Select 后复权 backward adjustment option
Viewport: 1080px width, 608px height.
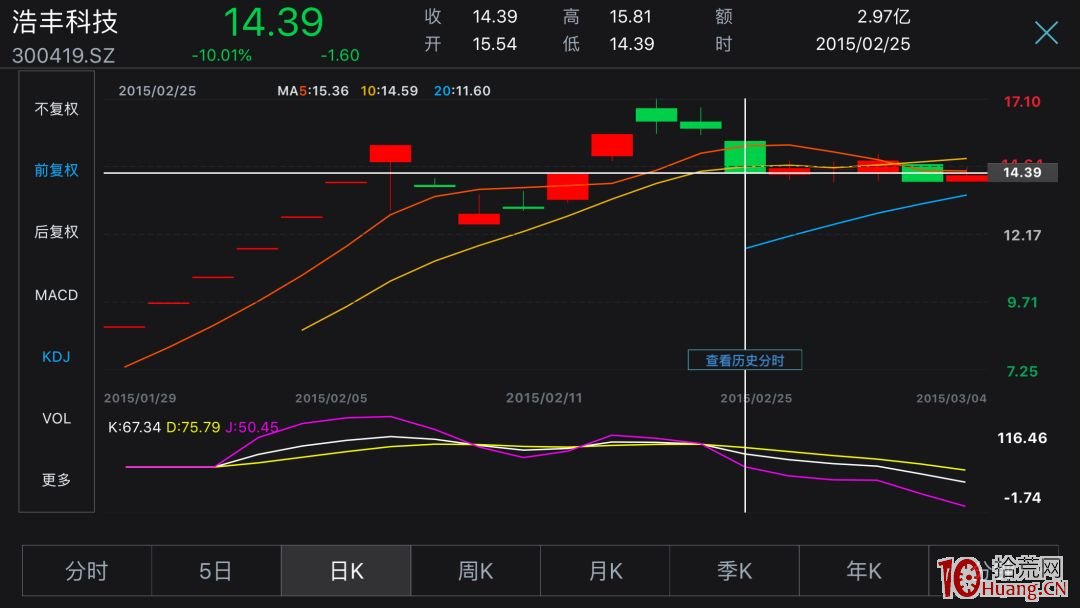coord(56,232)
